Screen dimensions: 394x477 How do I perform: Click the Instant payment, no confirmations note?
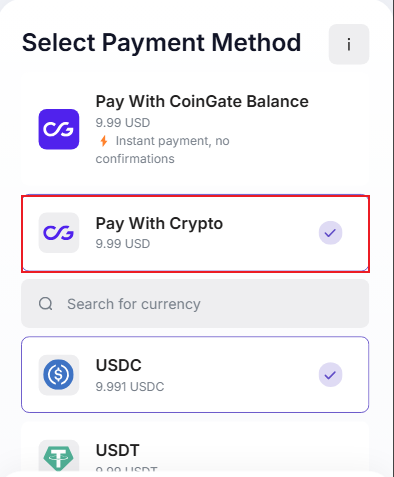163,150
